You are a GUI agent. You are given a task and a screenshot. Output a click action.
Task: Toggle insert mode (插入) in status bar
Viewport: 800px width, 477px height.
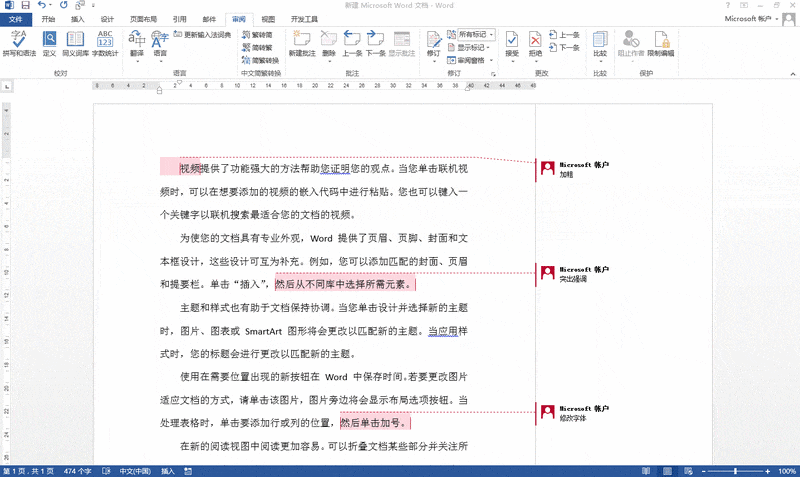coord(167,470)
